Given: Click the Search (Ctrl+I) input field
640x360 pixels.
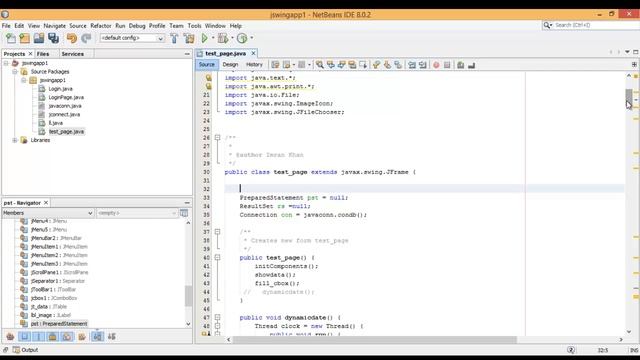Looking at the screenshot, I should [x=596, y=25].
